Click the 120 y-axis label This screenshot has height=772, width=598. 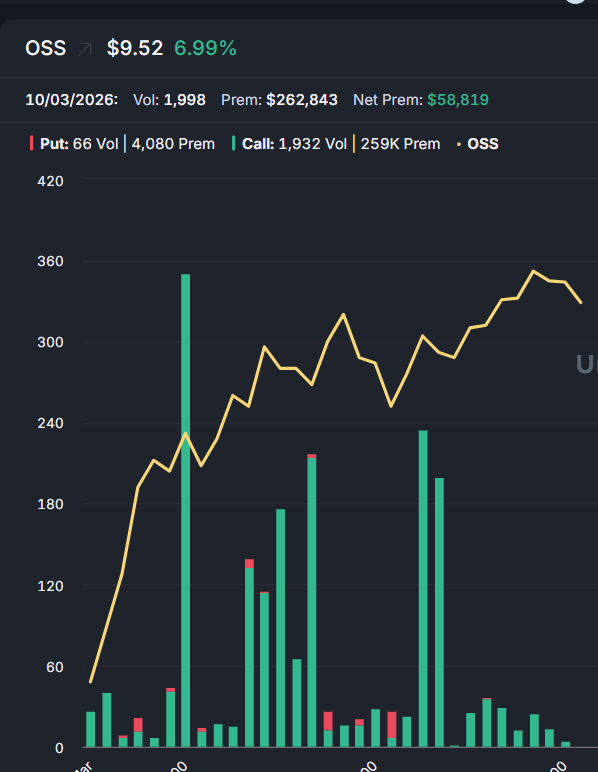pos(51,586)
